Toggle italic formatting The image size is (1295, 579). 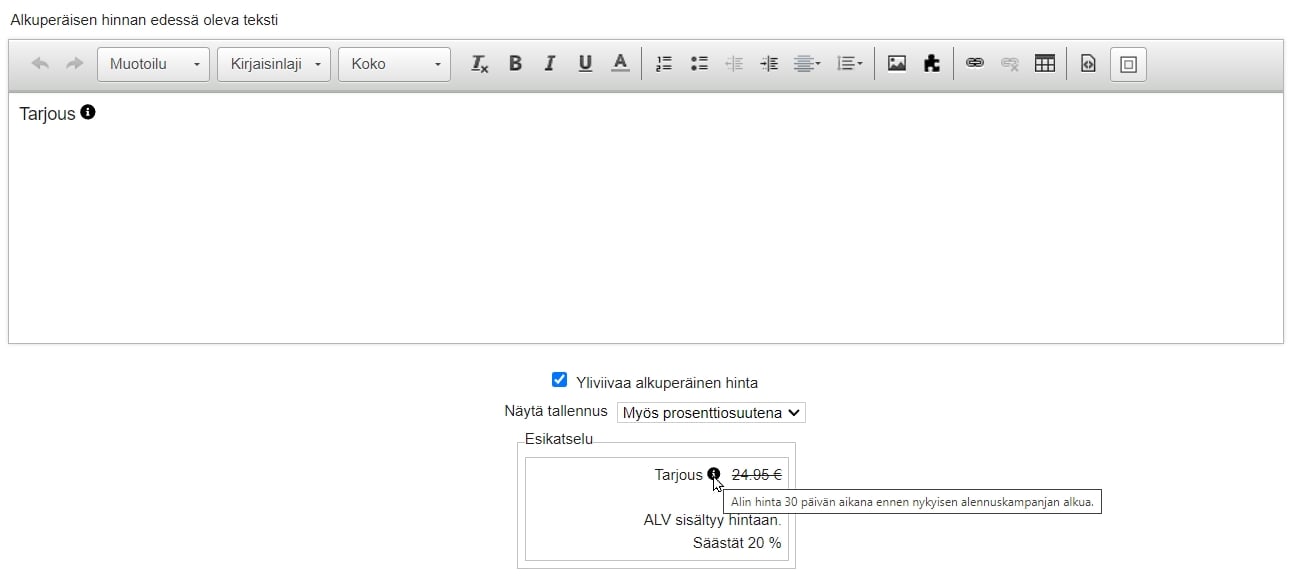point(549,64)
